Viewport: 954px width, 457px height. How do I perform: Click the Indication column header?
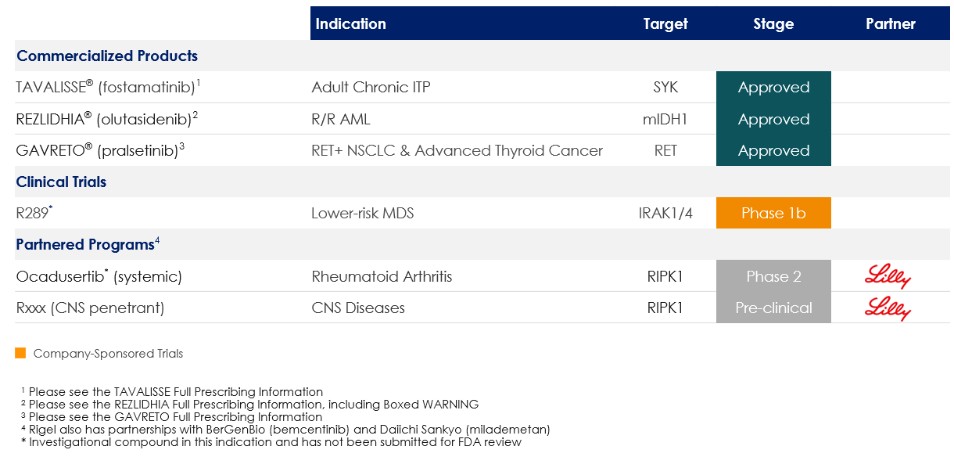350,24
